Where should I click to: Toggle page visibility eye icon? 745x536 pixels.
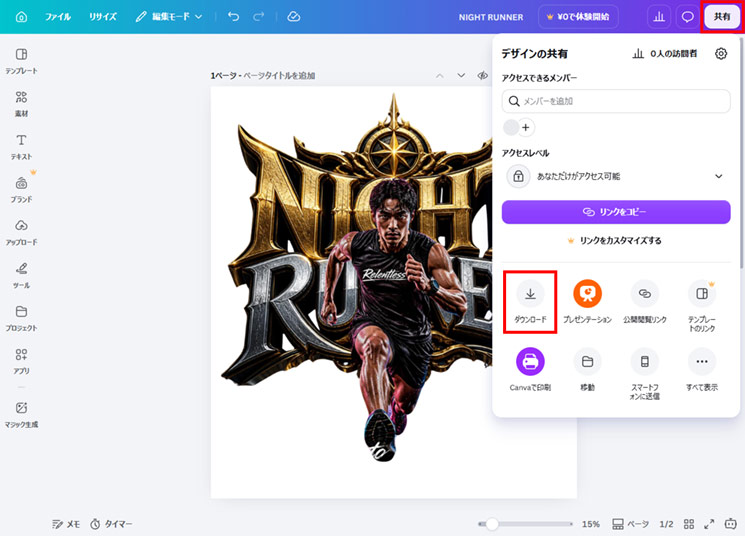[482, 76]
